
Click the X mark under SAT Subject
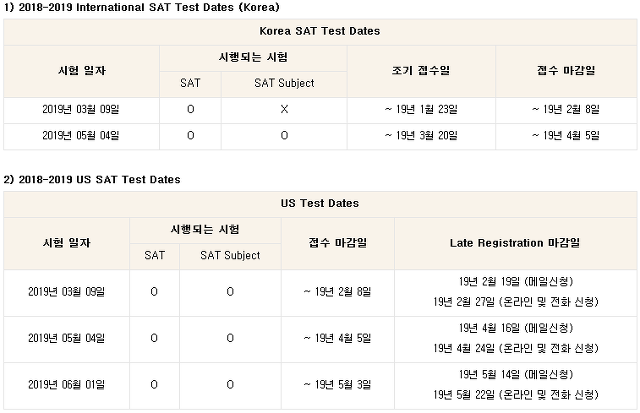click(284, 109)
